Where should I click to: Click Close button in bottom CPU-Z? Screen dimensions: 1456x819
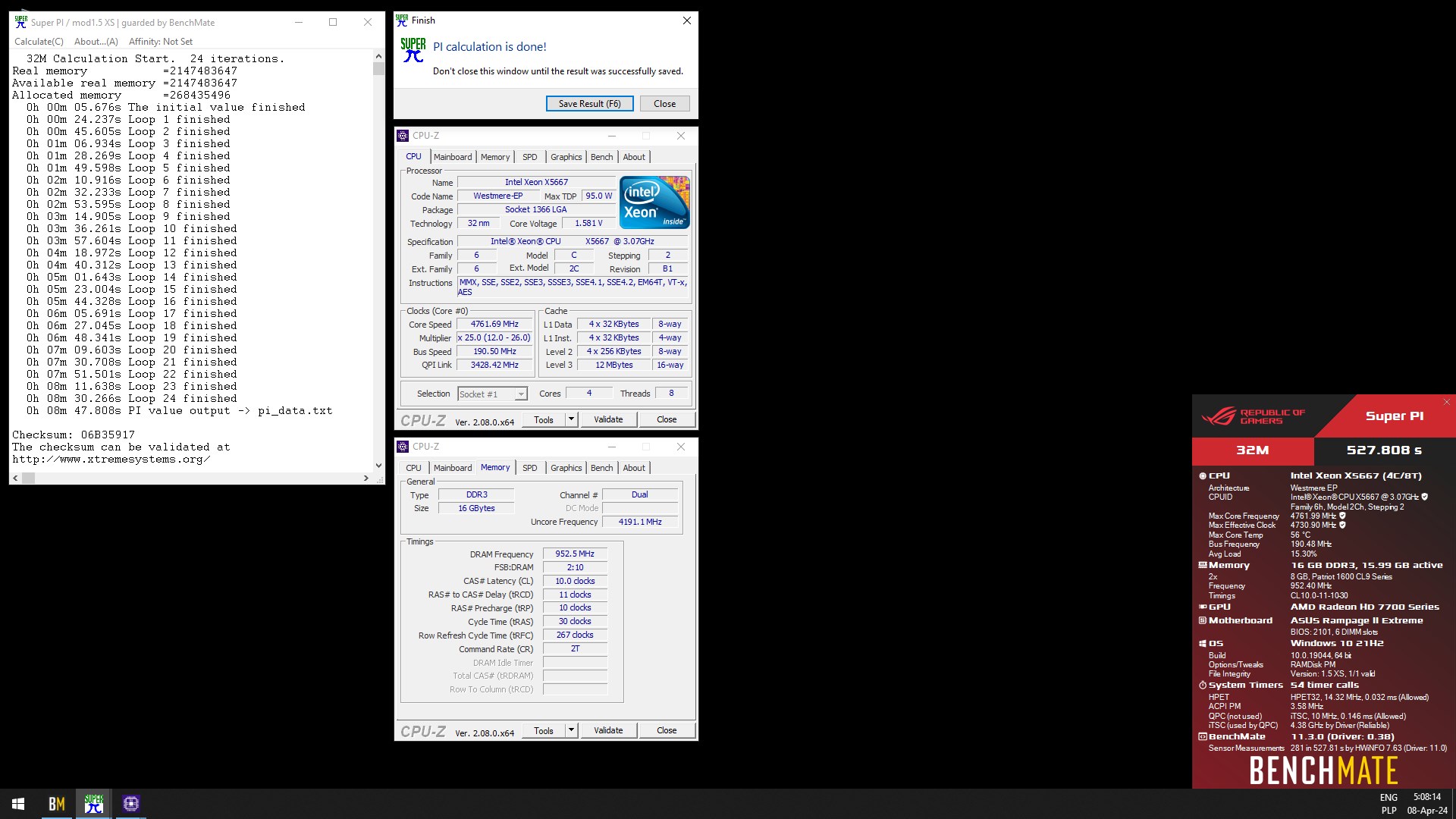667,730
